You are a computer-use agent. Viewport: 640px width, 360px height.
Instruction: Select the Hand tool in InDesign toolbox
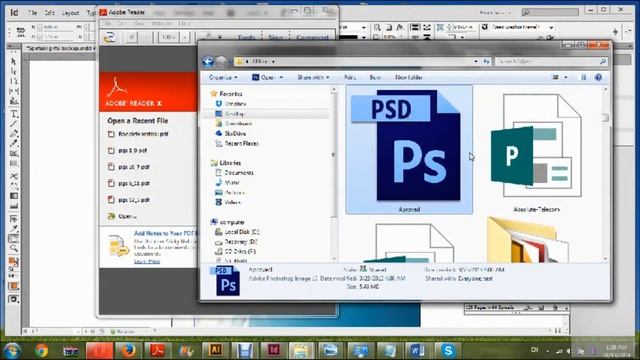pyautogui.click(x=13, y=238)
